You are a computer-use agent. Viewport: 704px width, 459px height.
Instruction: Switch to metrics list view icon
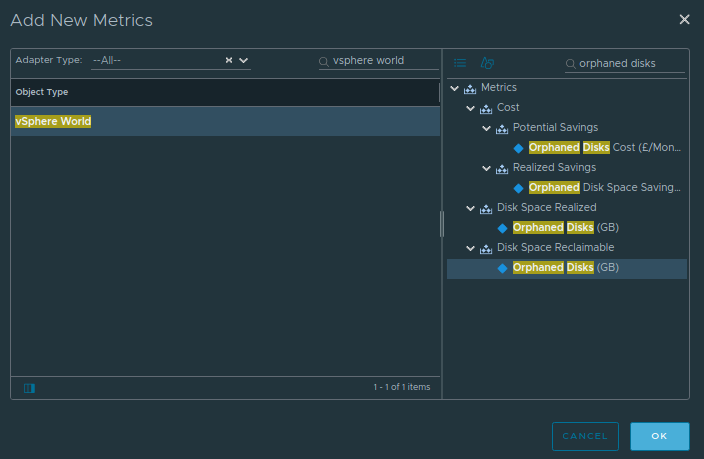(x=460, y=63)
